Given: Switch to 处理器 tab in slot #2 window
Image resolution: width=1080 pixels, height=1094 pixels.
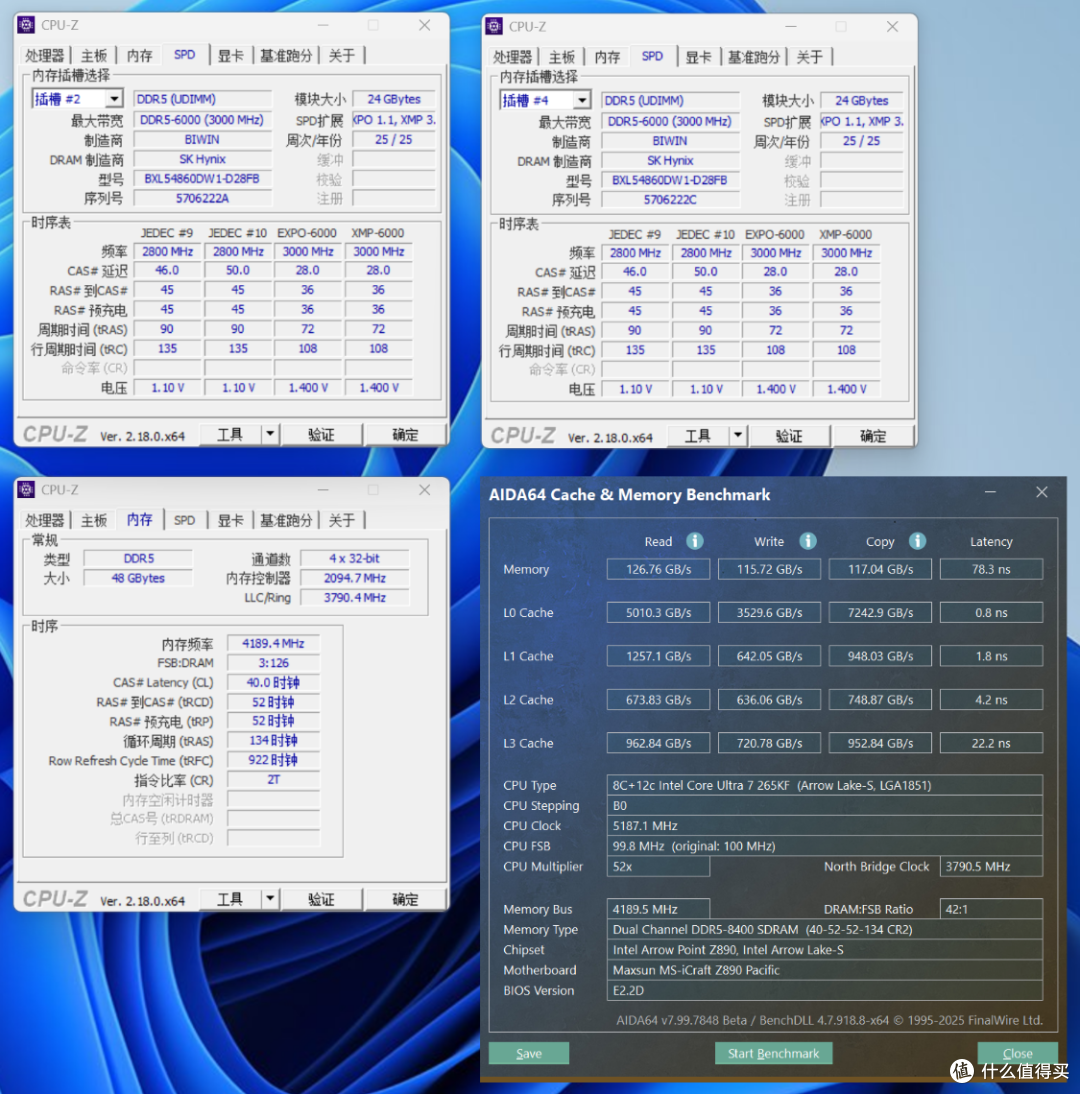Looking at the screenshot, I should (x=45, y=55).
